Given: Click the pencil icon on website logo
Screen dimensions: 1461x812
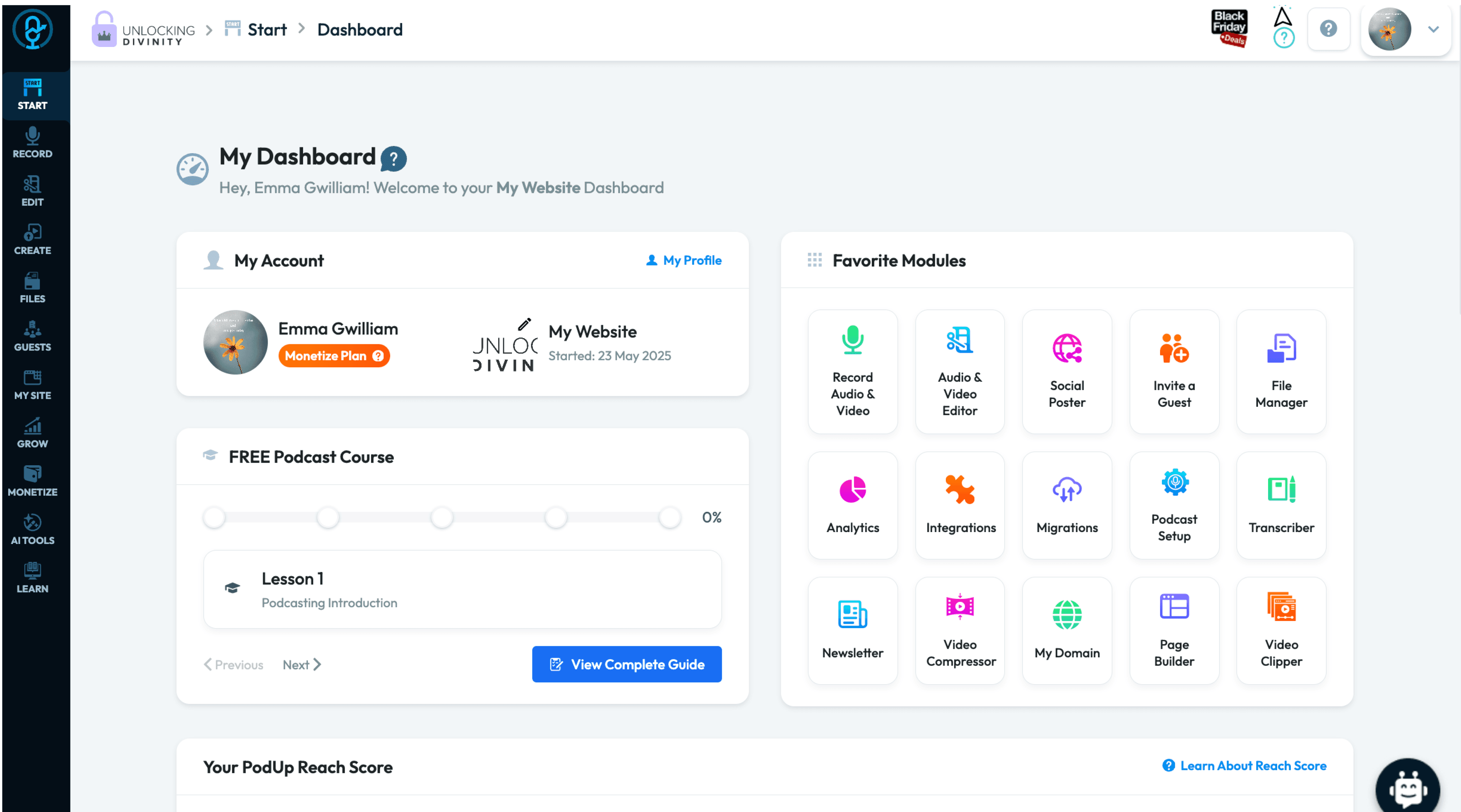Looking at the screenshot, I should coord(524,324).
